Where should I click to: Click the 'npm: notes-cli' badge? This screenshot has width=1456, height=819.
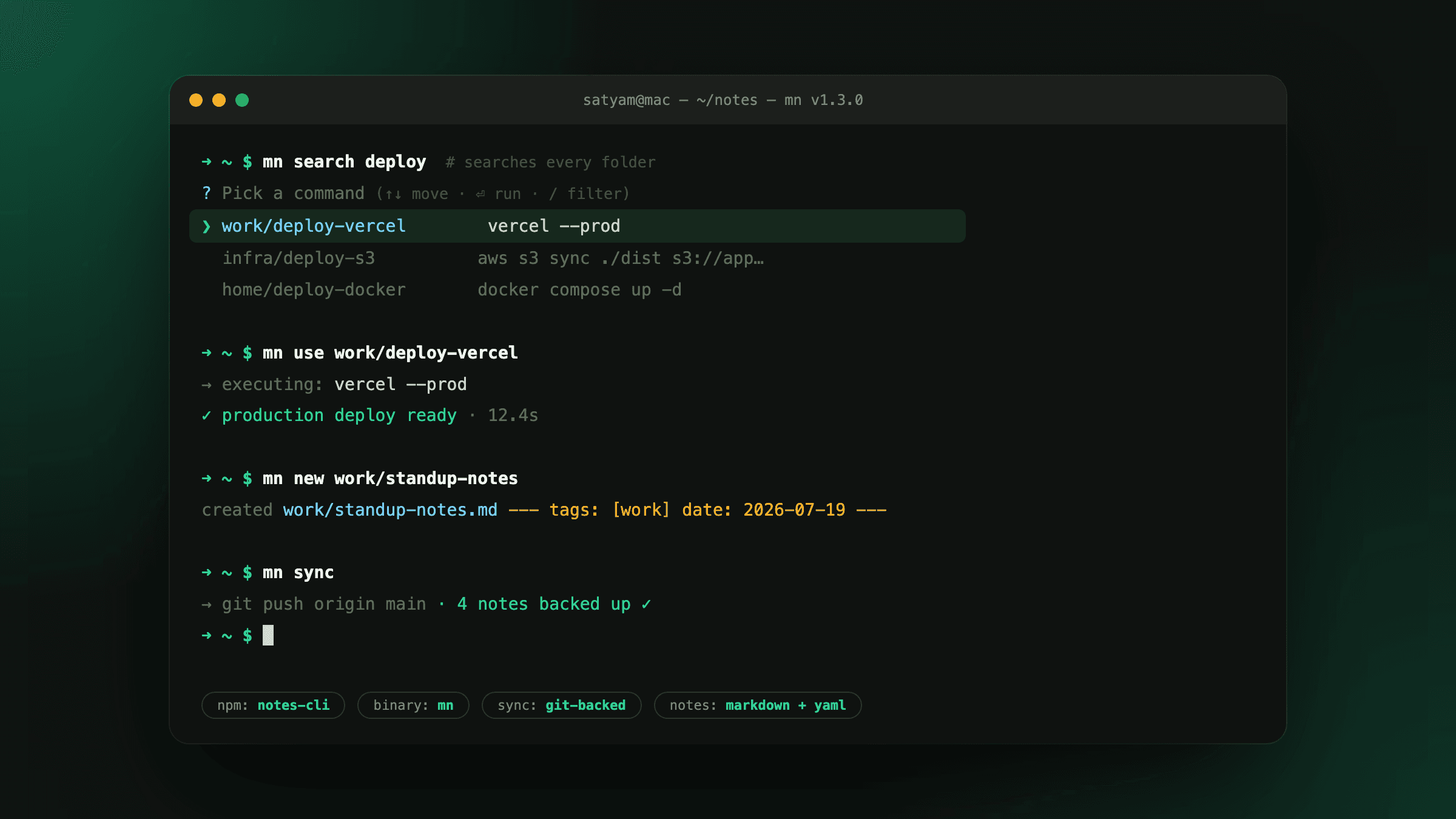pyautogui.click(x=273, y=706)
